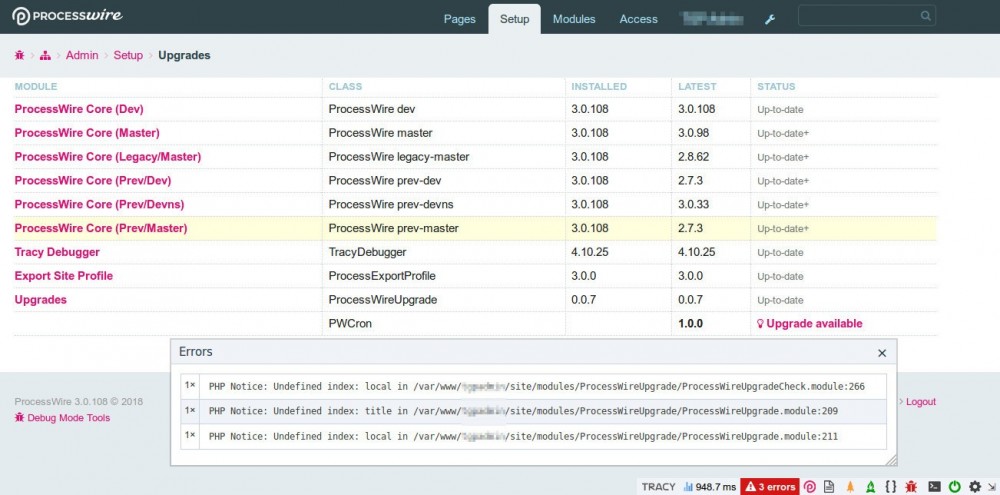This screenshot has height=495, width=1000.
Task: Click the wrench tools icon in top nav
Action: [x=770, y=19]
